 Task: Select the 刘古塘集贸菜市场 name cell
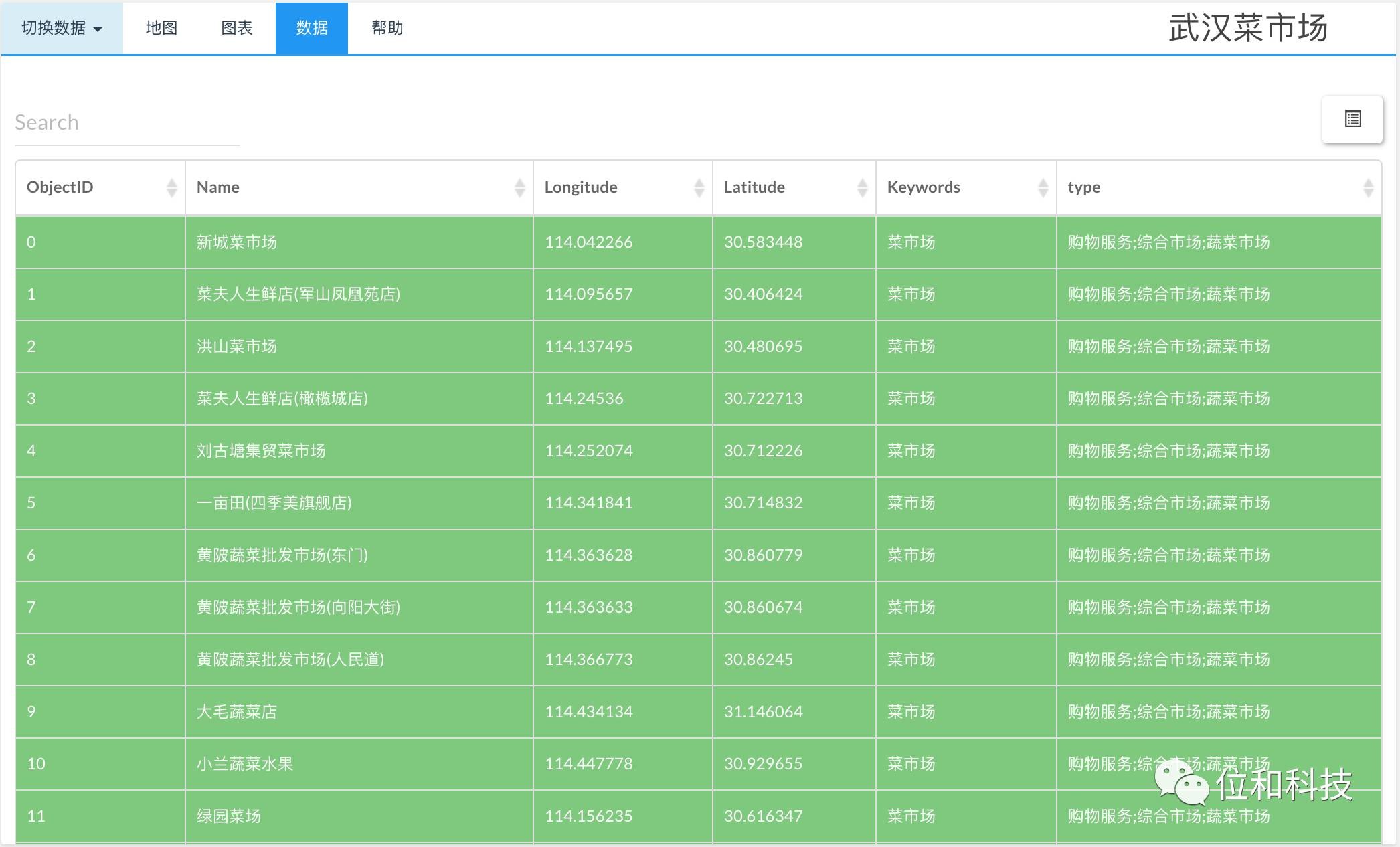coord(359,451)
